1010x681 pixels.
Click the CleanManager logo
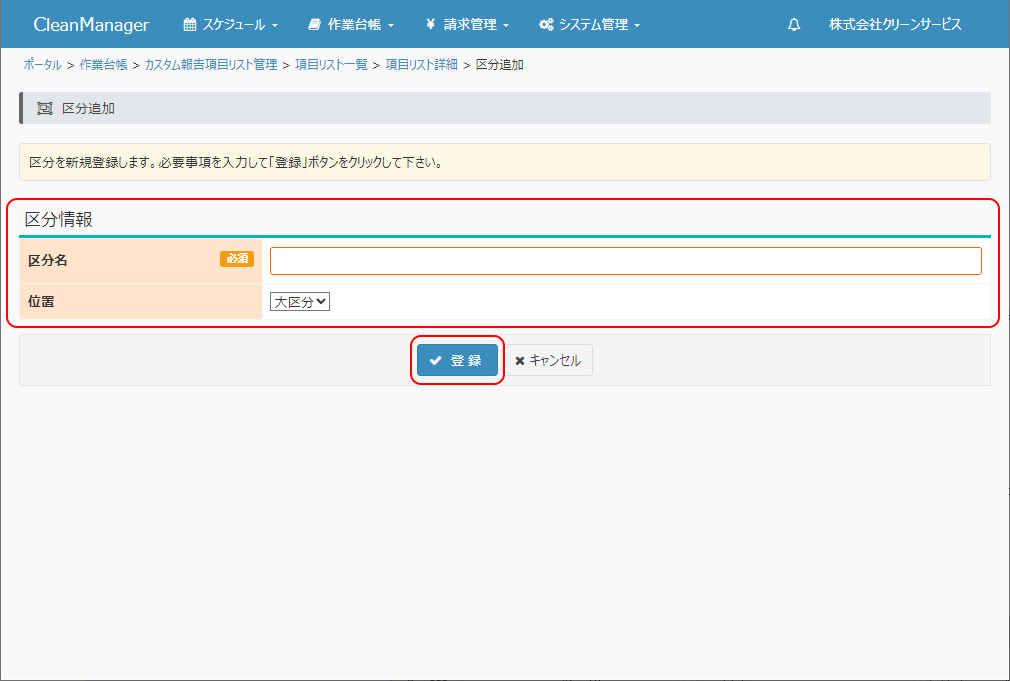pyautogui.click(x=91, y=24)
